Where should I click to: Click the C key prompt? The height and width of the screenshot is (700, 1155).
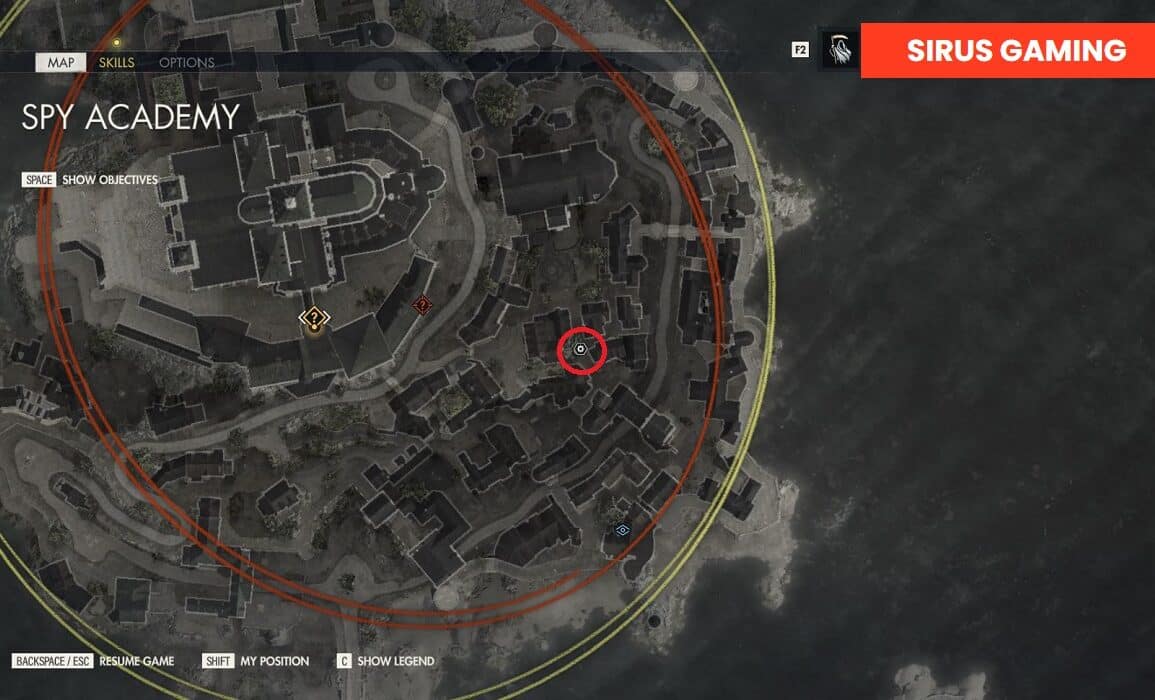(343, 661)
